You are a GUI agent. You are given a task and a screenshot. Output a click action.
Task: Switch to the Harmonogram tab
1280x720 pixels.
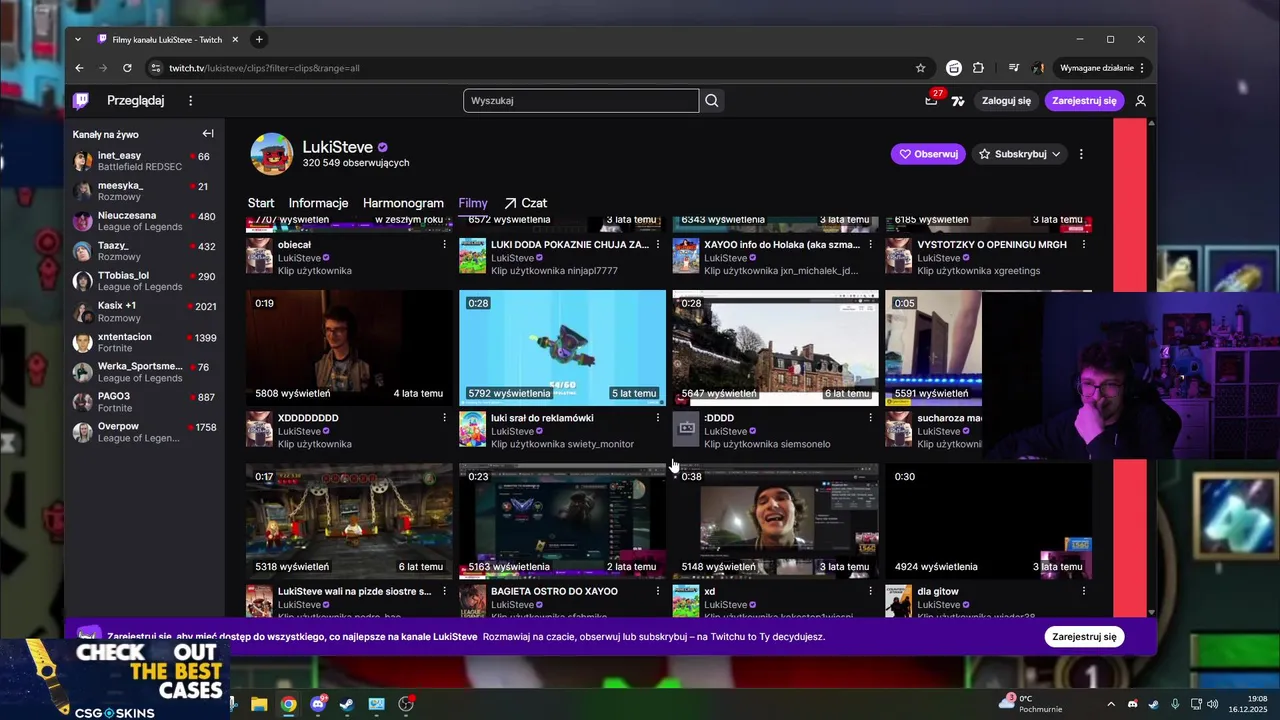tap(403, 203)
